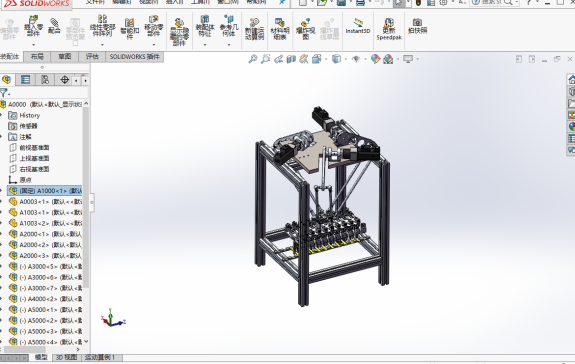Activate the Section View icon
Viewport: 575px width, 364px height.
(x=291, y=59)
